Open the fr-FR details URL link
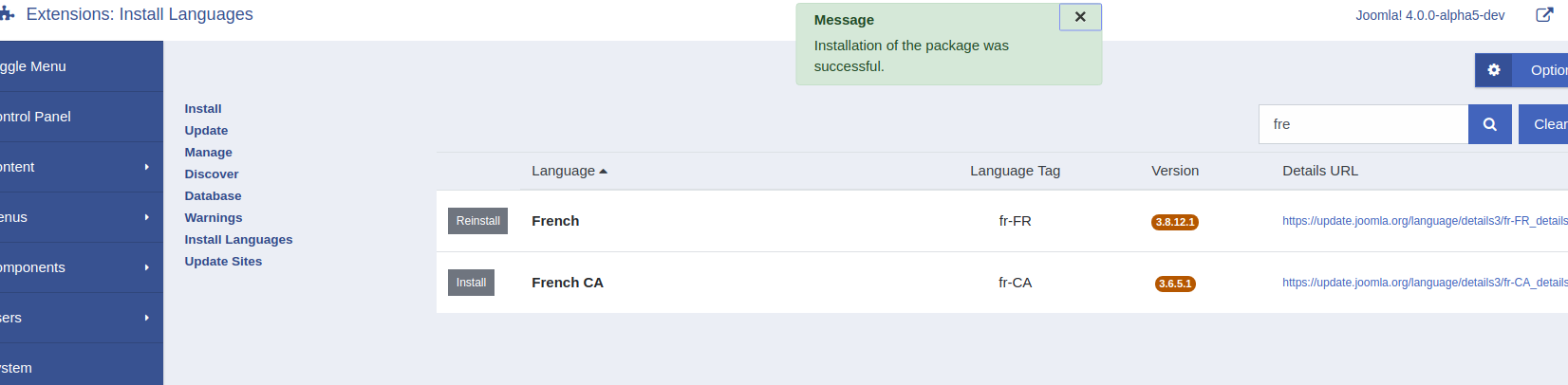 point(1425,221)
